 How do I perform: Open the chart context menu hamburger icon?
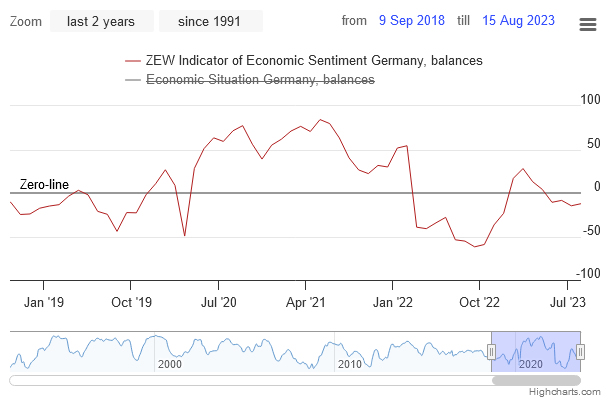[587, 24]
